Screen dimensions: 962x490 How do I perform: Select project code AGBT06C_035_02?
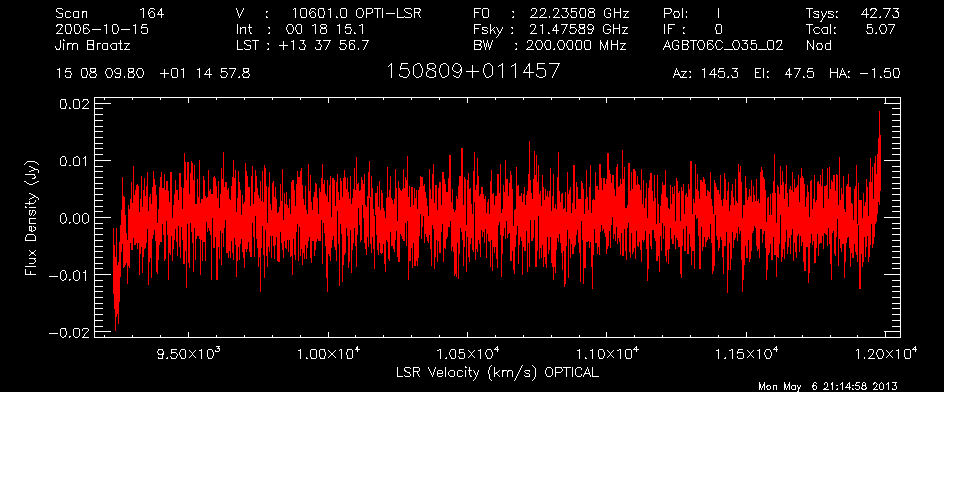tap(723, 46)
